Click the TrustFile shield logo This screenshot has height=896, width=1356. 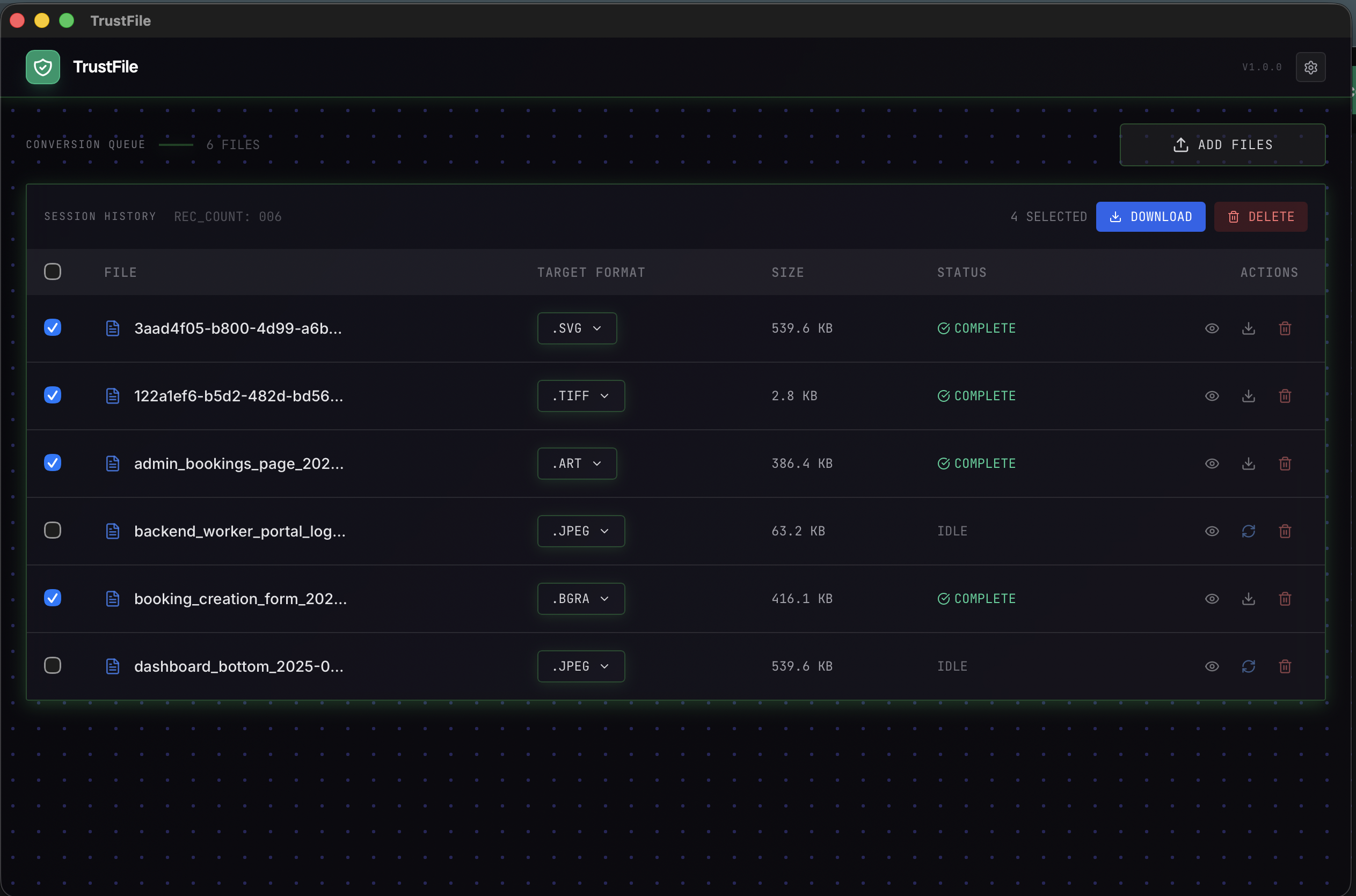click(x=42, y=67)
